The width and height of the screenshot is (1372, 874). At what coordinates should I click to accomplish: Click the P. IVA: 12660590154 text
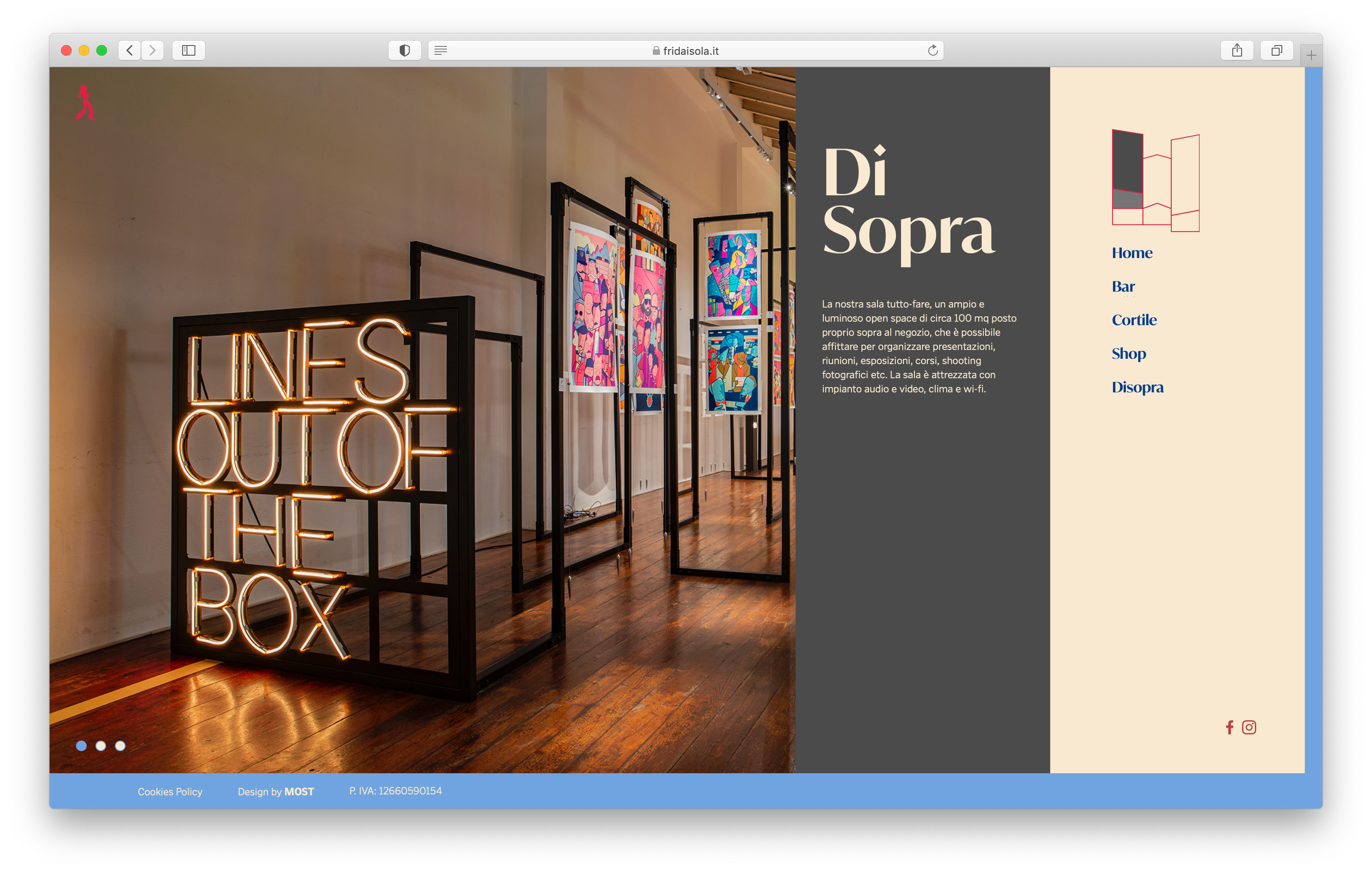tap(396, 791)
